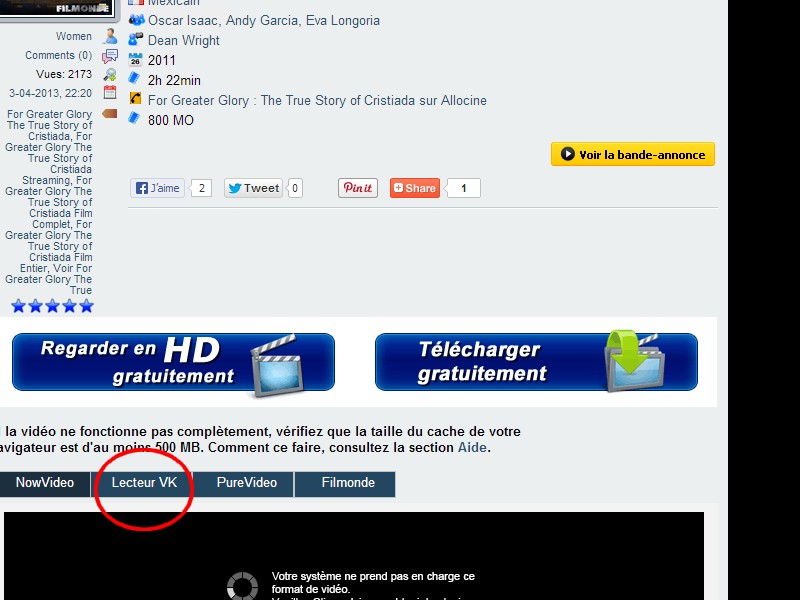Screen dimensions: 800x600
Task: Like the page with Facebook J'aime
Action: pyautogui.click(x=157, y=188)
